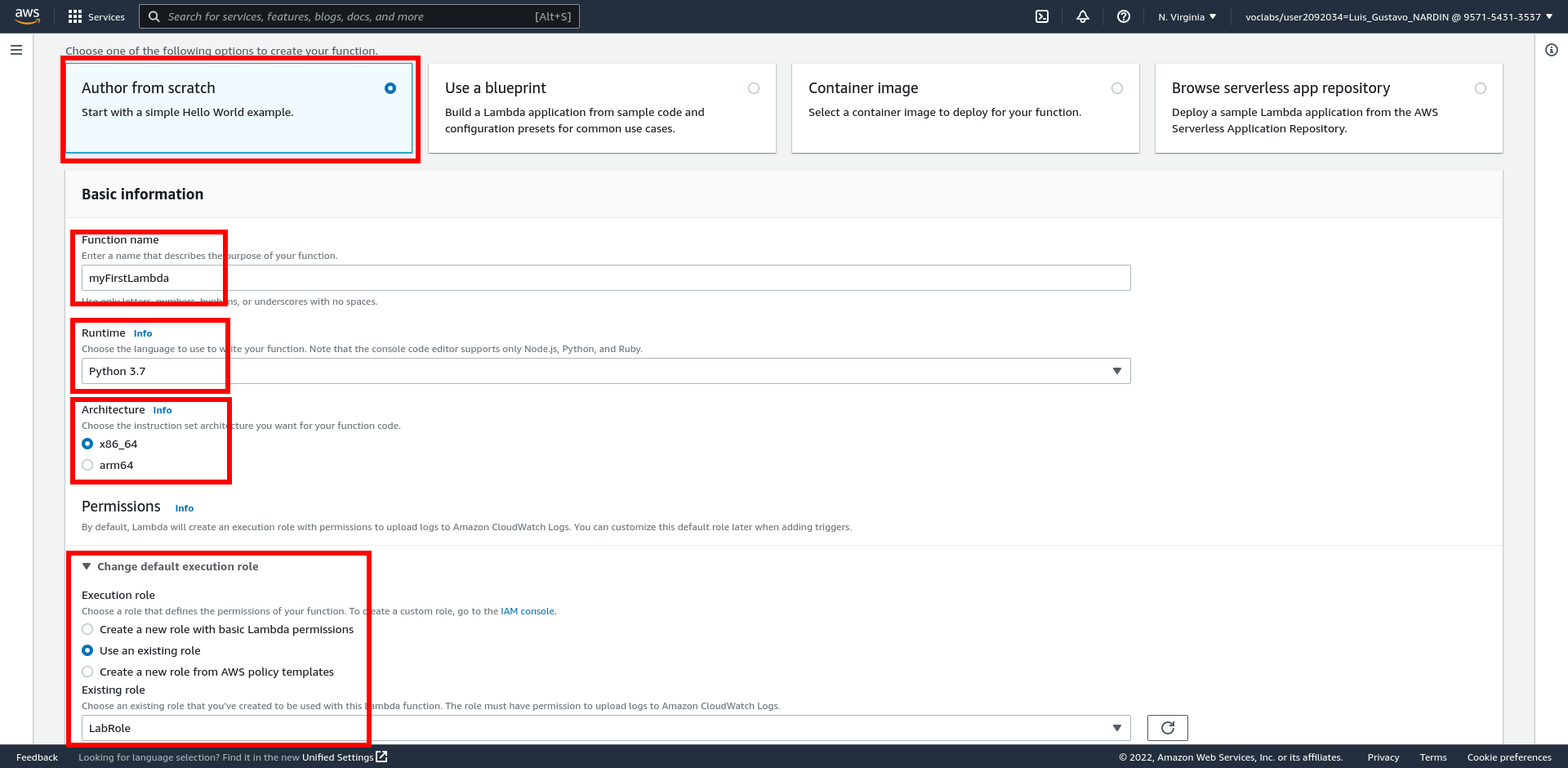Collapse Change default execution role section
The width and height of the screenshot is (1568, 768).
pyautogui.click(x=170, y=567)
